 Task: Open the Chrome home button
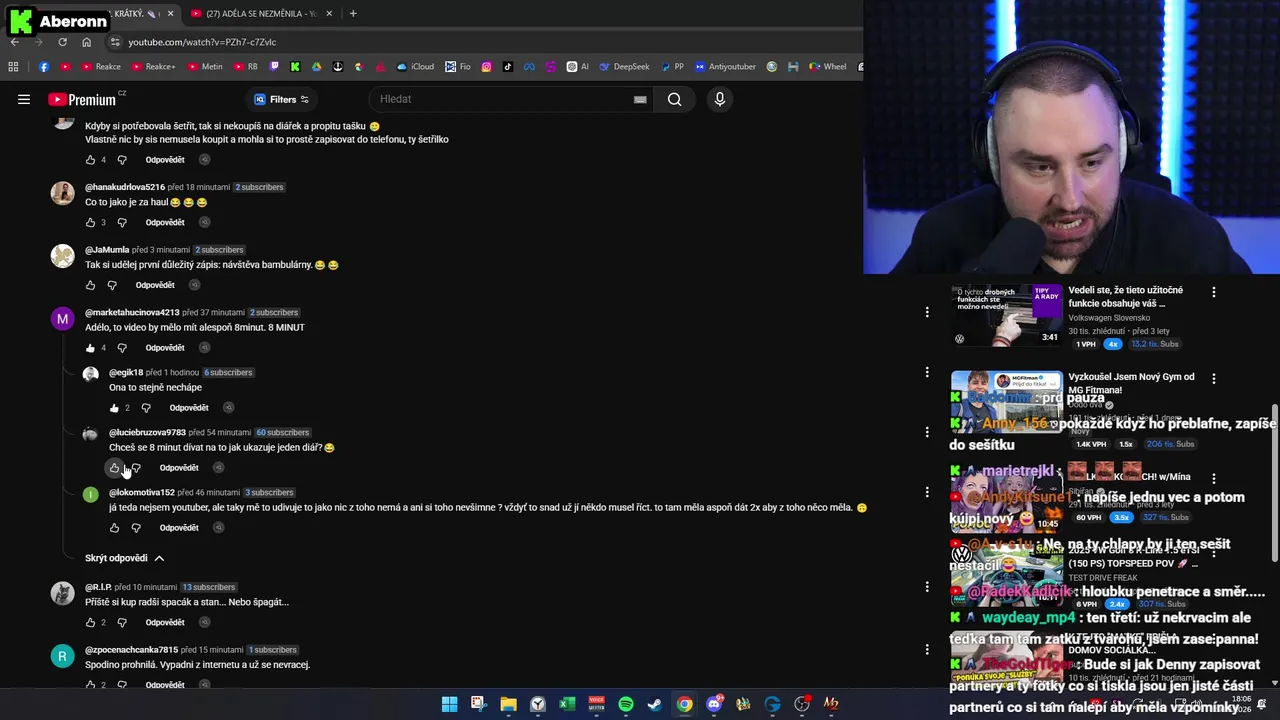tap(86, 42)
